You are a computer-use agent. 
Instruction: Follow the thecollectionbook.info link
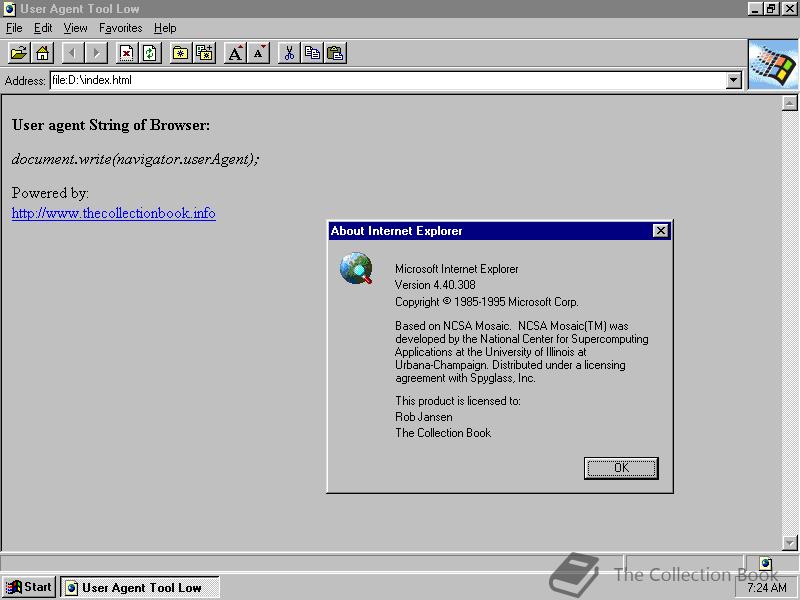tap(114, 213)
